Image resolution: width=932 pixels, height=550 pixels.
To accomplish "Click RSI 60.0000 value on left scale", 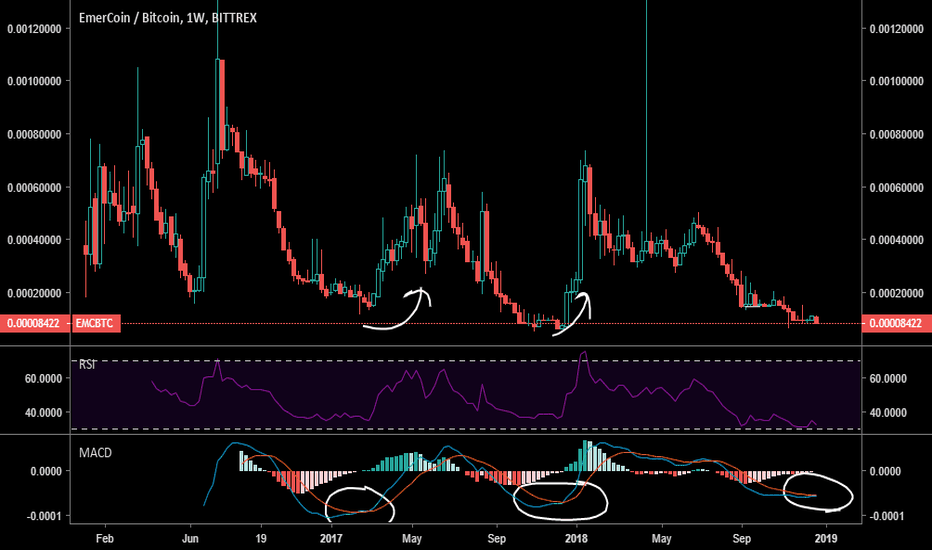I will coord(43,379).
